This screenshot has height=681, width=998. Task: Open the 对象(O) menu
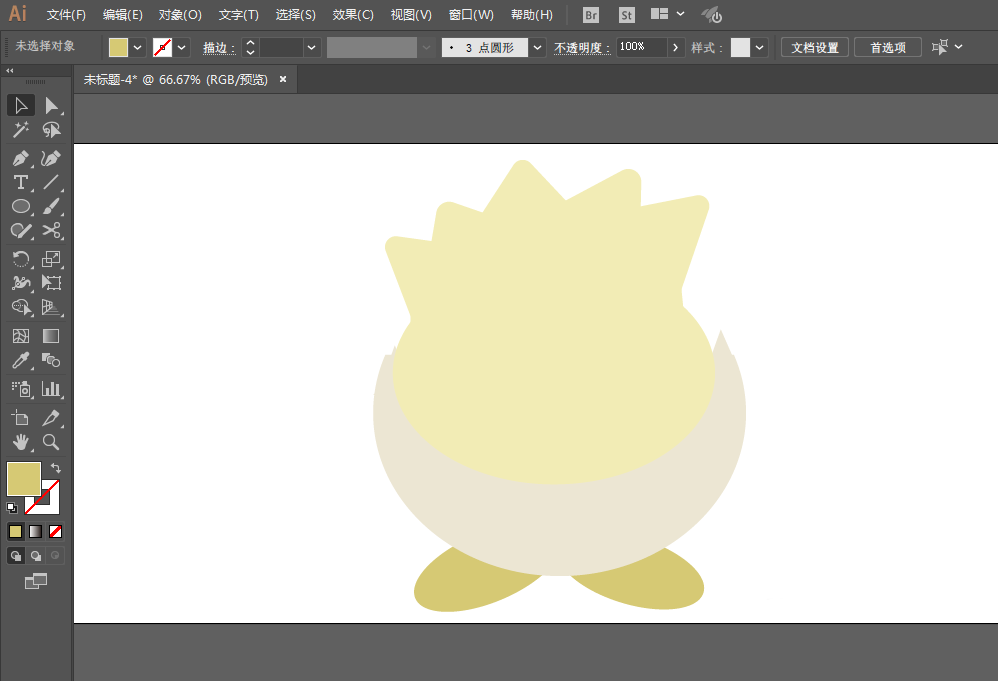click(x=180, y=15)
